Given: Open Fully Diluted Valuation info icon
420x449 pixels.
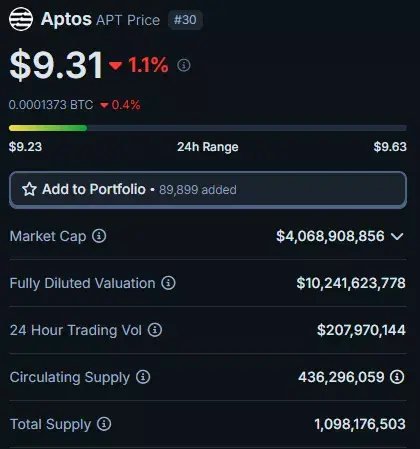Looking at the screenshot, I should (x=168, y=283).
